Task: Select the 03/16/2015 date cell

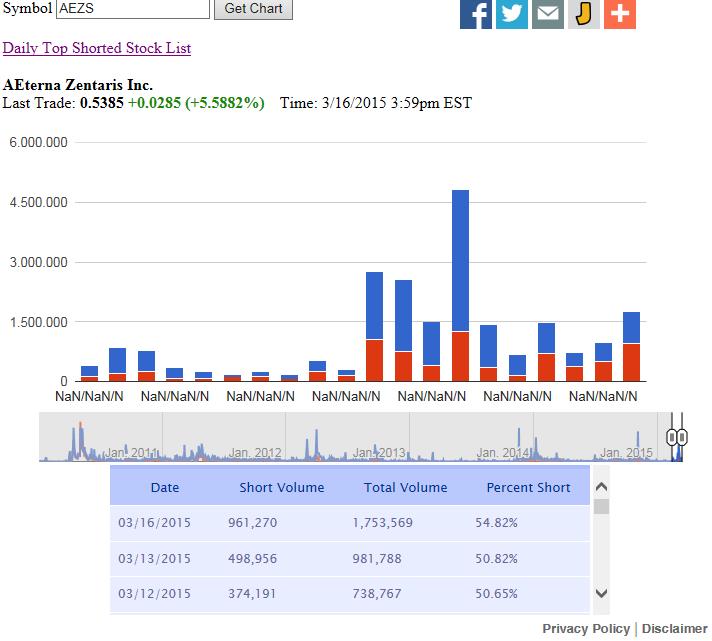Action: tap(154, 523)
